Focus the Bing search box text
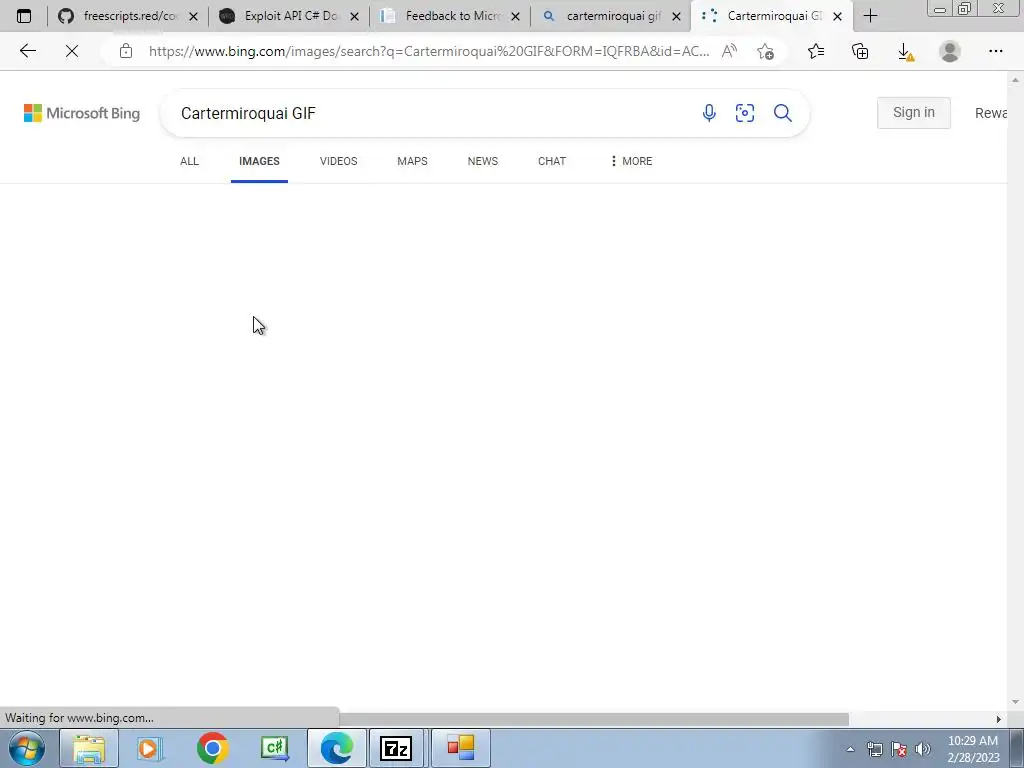Screen dimensions: 1024x768 pos(431,113)
